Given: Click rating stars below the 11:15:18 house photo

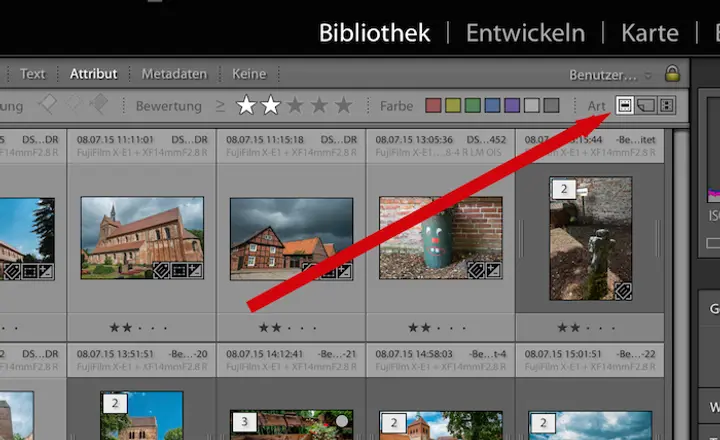Looking at the screenshot, I should [287, 327].
